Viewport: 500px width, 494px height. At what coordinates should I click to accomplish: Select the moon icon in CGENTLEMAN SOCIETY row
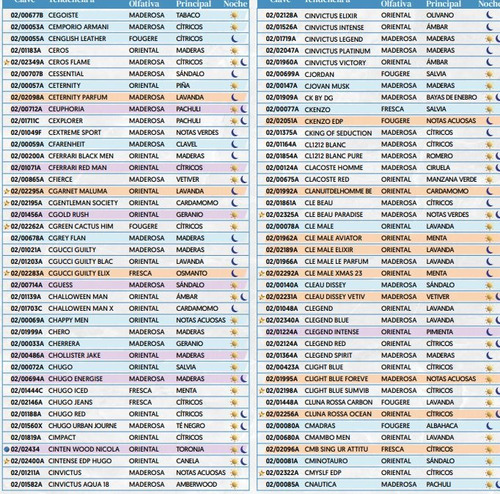[235, 203]
